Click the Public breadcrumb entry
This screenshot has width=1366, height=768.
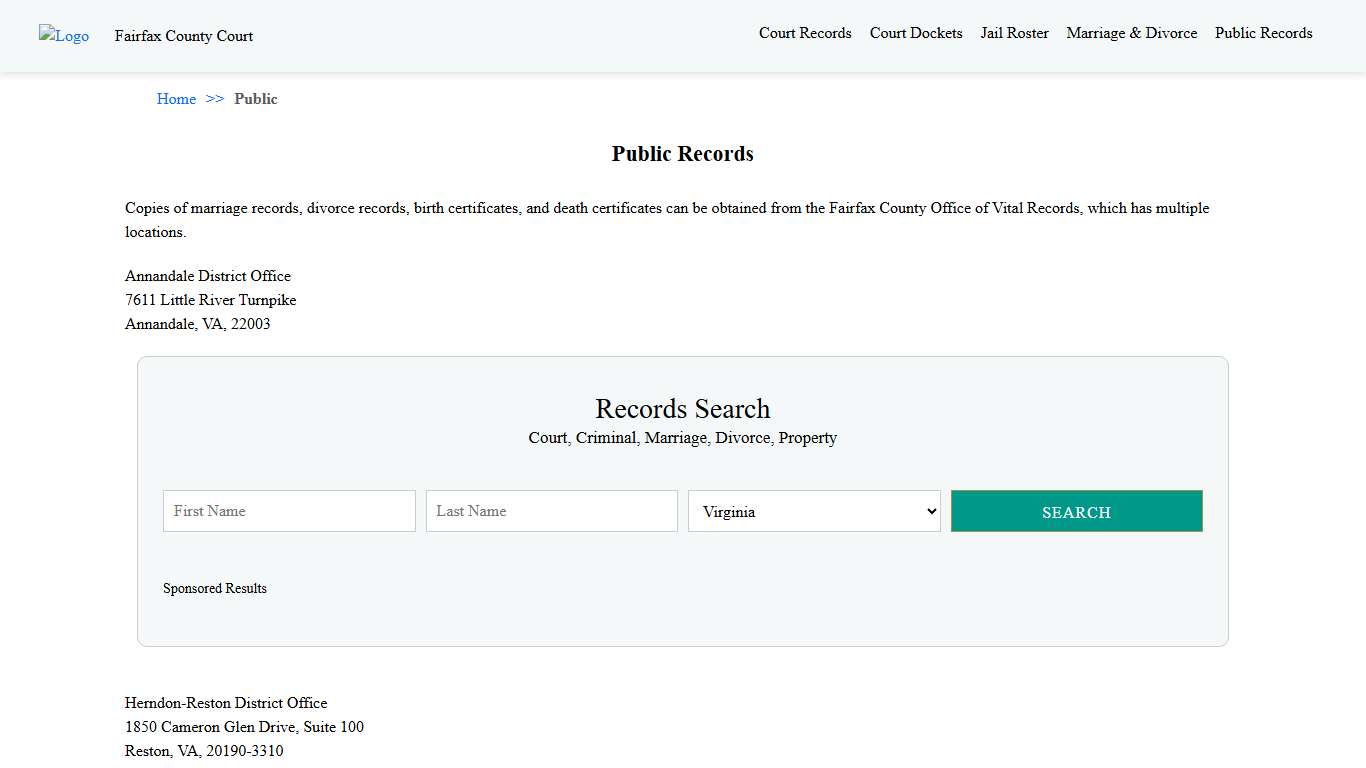(256, 99)
